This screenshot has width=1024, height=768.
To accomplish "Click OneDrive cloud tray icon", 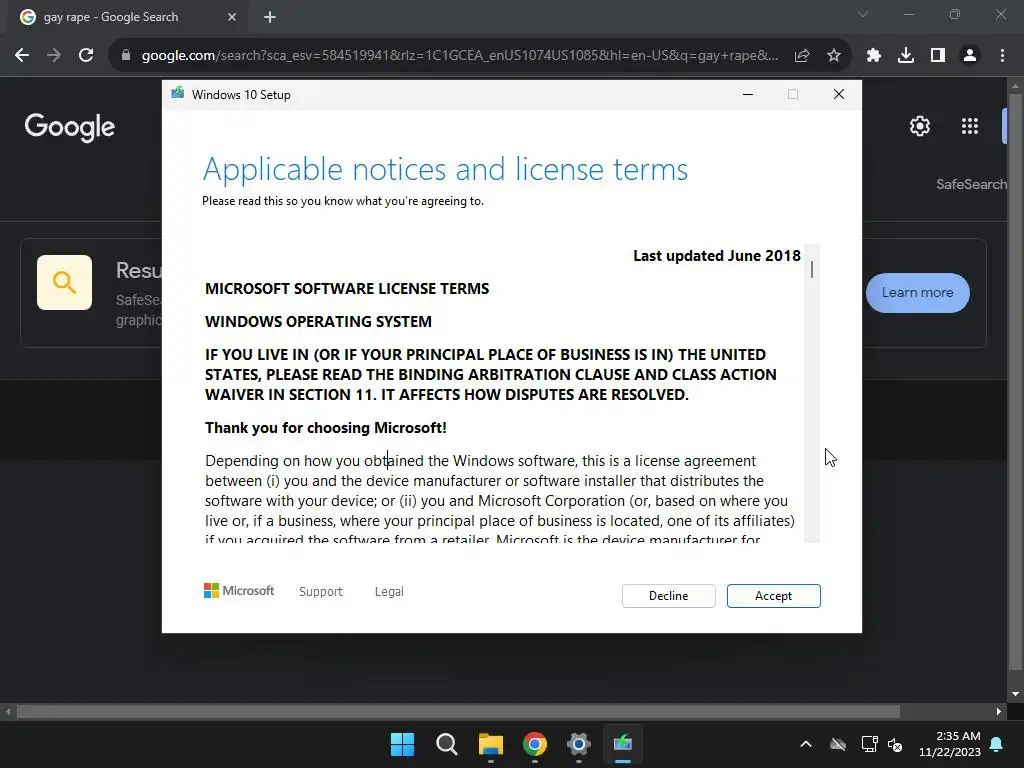I will pyautogui.click(x=838, y=744).
